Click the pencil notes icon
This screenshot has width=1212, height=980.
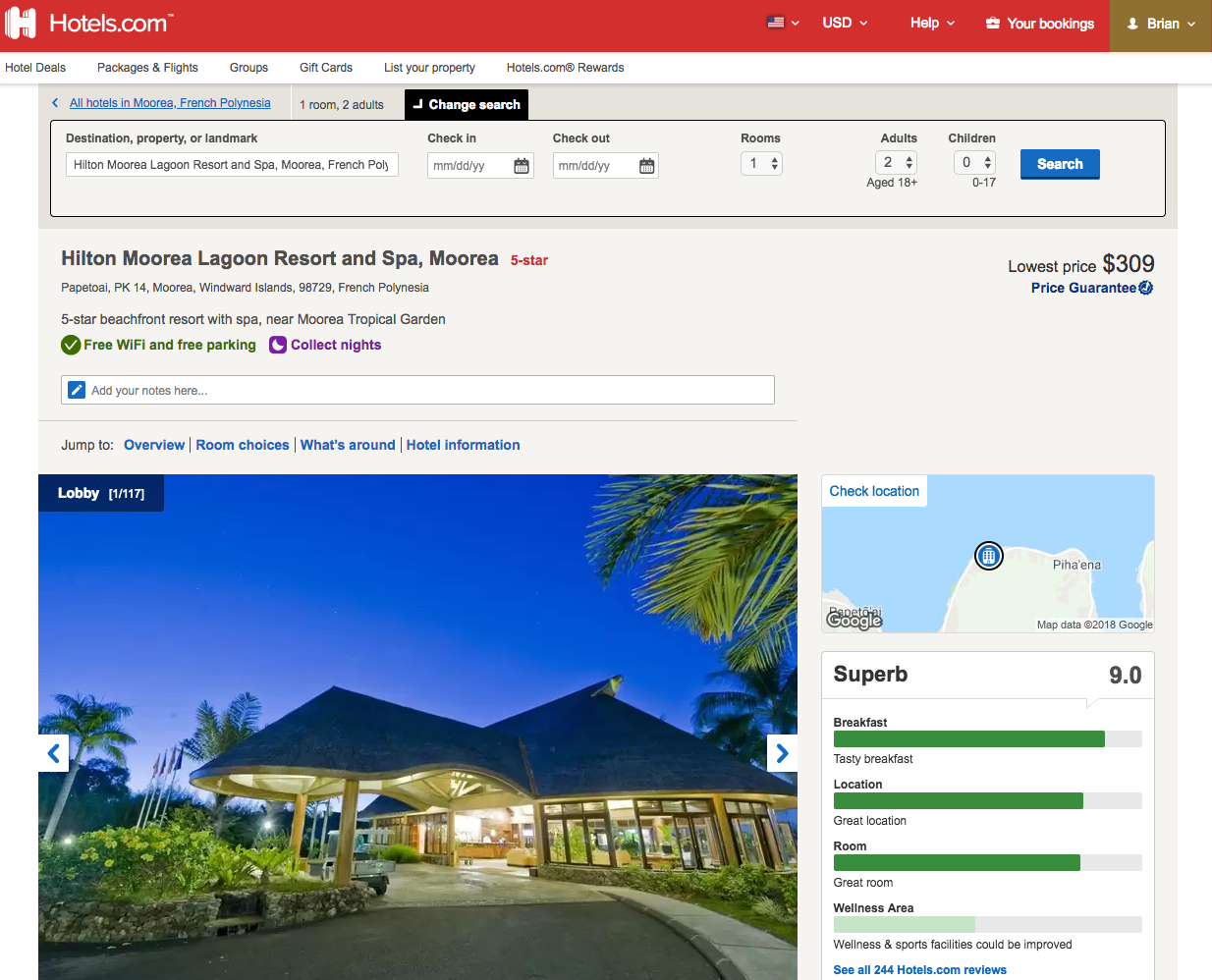pyautogui.click(x=77, y=390)
